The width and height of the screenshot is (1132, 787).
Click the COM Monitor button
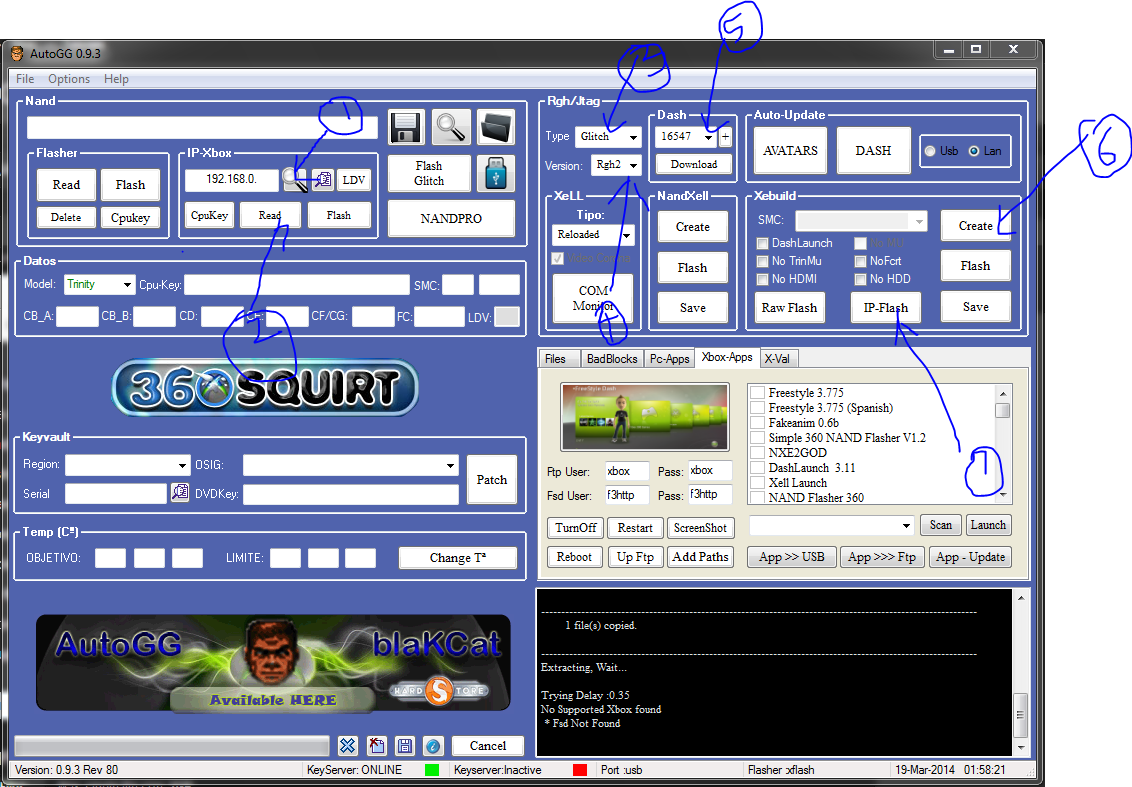tap(593, 298)
